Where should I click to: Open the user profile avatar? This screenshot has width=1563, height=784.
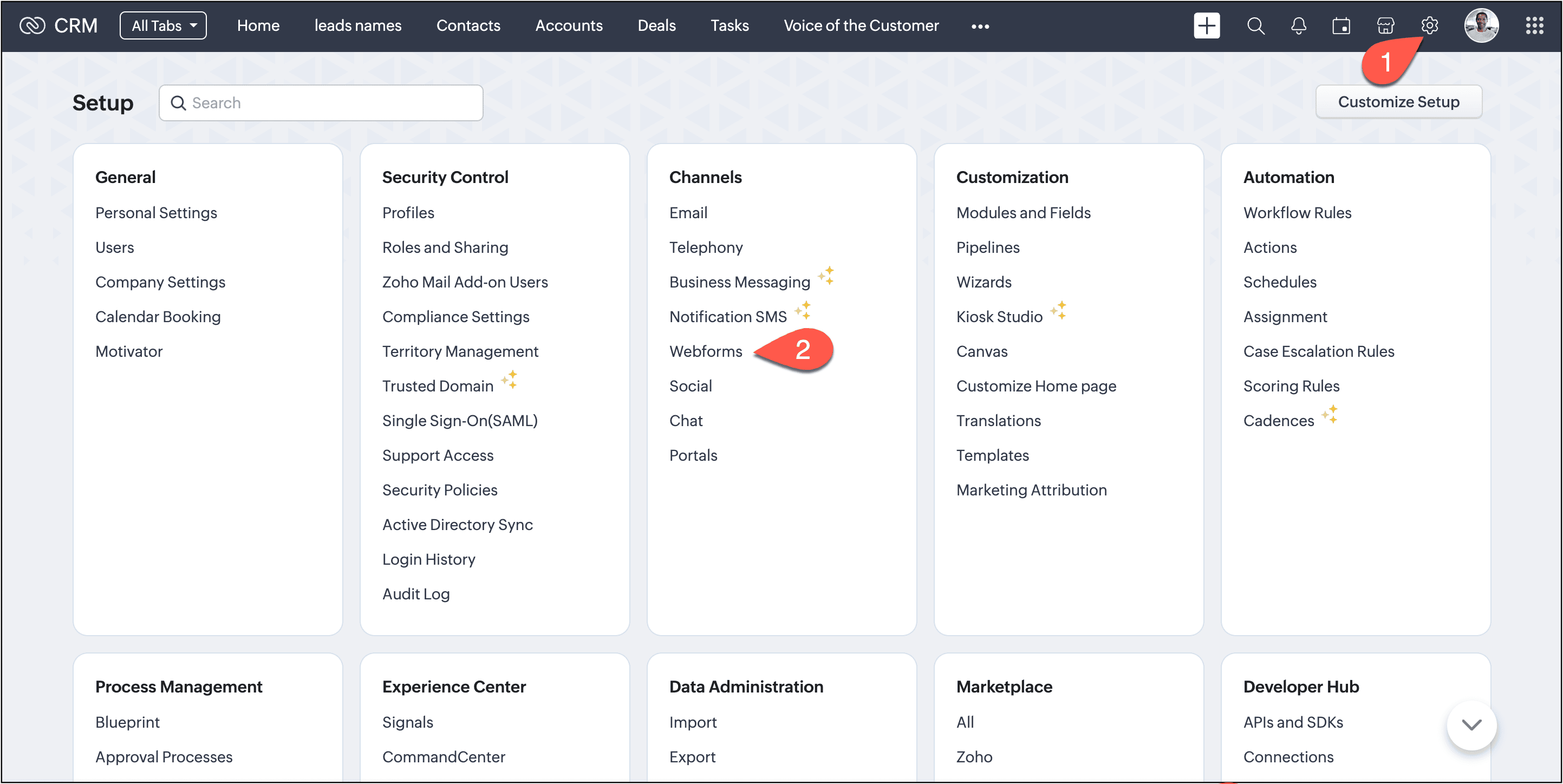coord(1481,25)
